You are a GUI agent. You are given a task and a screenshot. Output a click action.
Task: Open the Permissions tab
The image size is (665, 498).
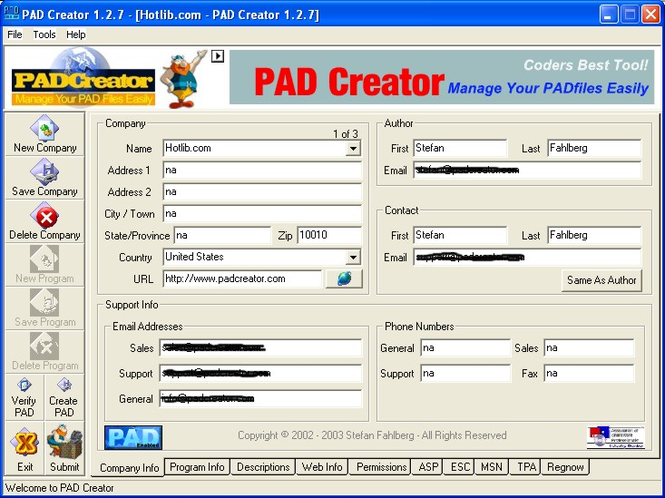(381, 467)
